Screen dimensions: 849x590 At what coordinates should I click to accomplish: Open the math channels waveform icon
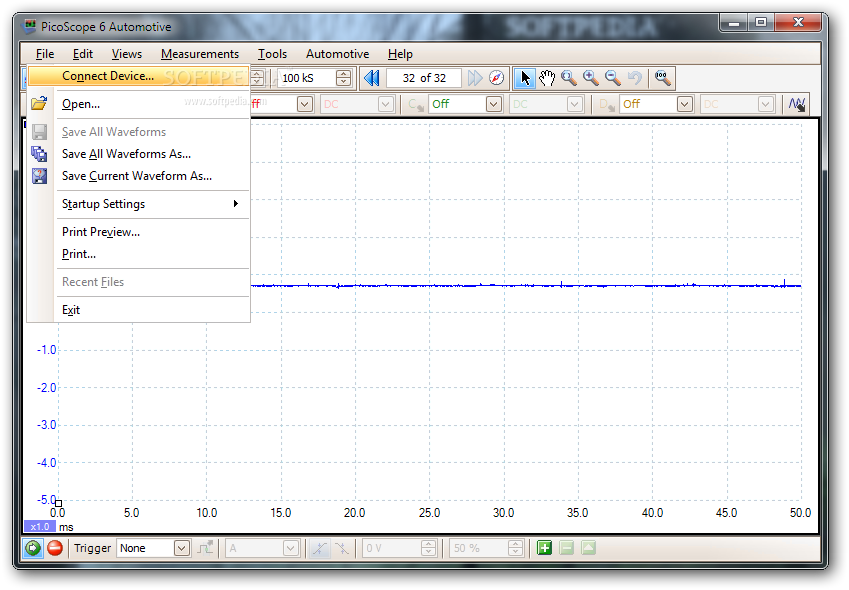(796, 104)
